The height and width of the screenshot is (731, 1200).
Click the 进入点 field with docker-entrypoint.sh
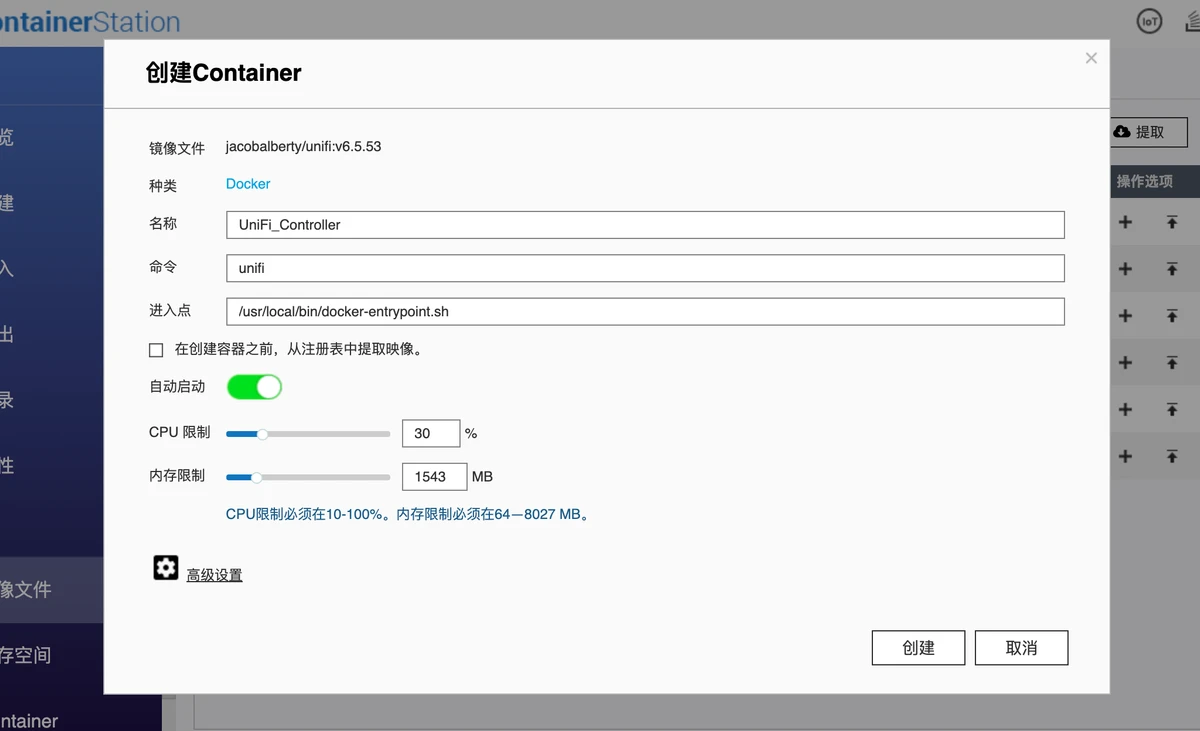point(645,311)
